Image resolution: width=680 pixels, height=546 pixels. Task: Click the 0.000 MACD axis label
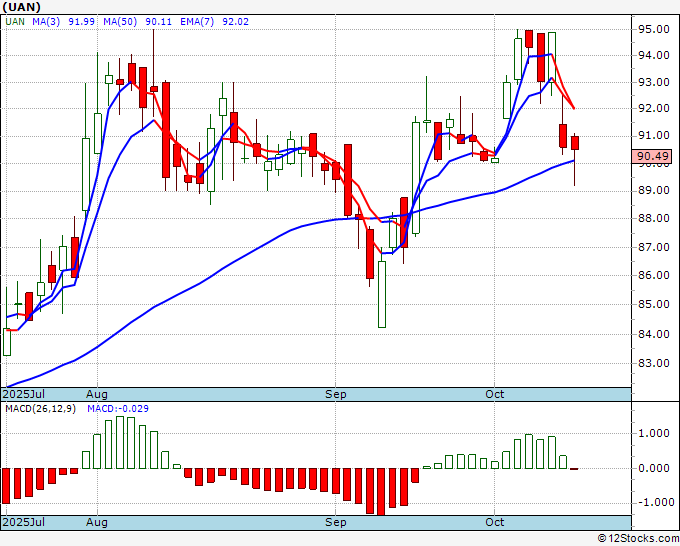pyautogui.click(x=654, y=468)
